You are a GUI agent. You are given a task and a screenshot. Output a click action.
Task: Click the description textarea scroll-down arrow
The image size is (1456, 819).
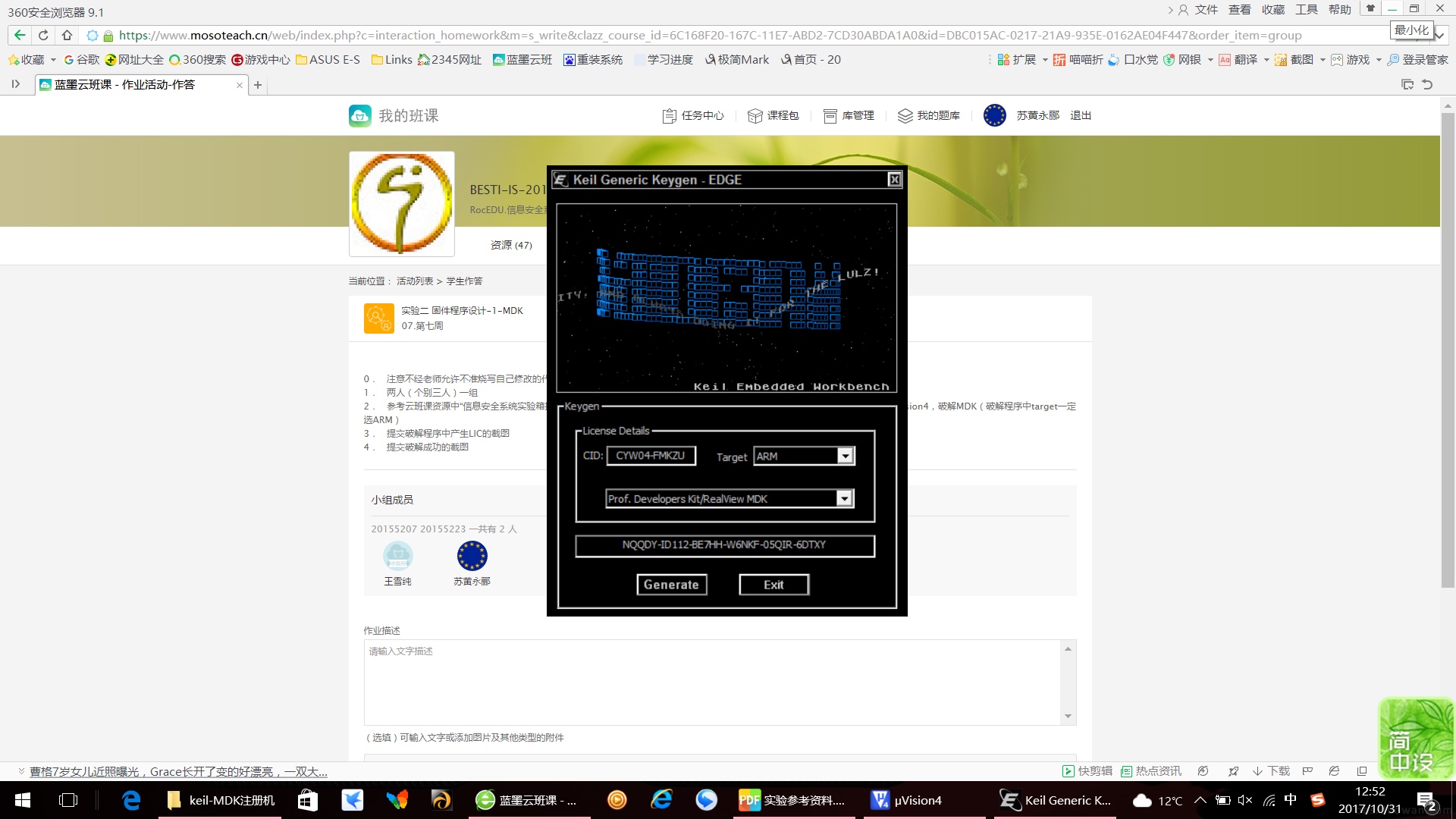1068,716
